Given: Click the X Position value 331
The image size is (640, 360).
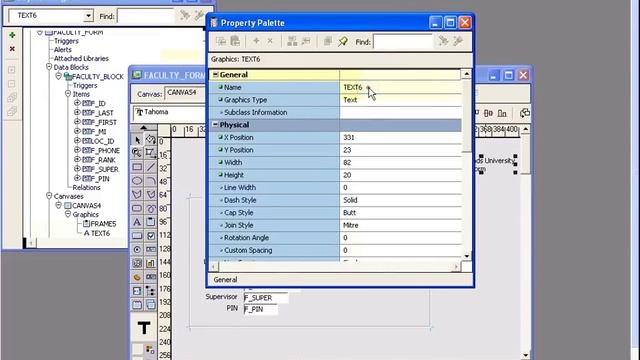Looking at the screenshot, I should [x=400, y=138].
